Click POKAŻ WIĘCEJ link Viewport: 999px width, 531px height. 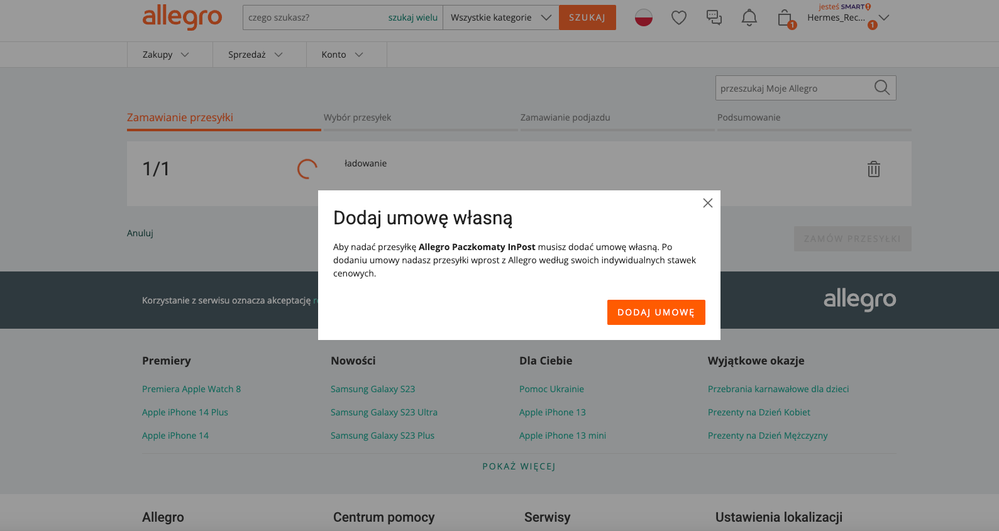click(519, 466)
